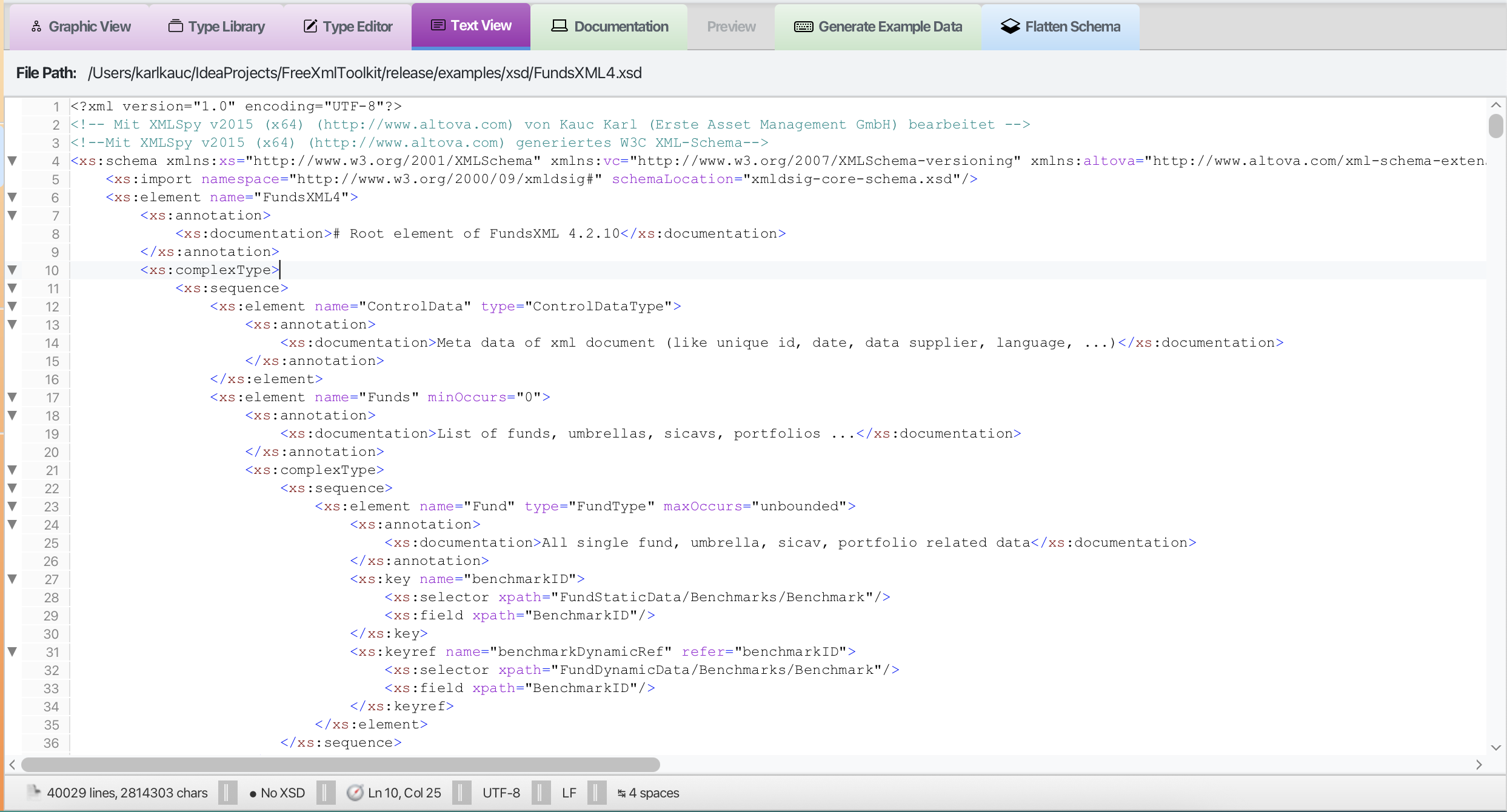Select the Type Editor pencil icon
Viewport: 1507px width, 812px height.
pyautogui.click(x=311, y=26)
